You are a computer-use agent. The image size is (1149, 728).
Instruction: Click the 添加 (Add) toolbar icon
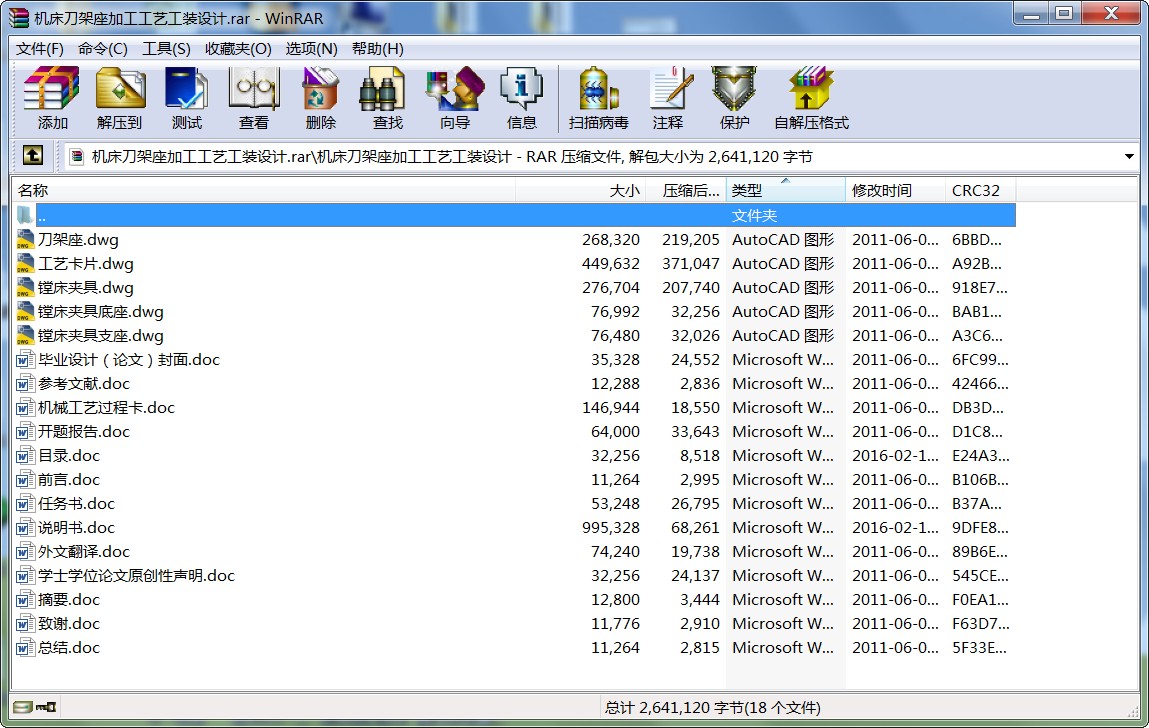point(51,89)
